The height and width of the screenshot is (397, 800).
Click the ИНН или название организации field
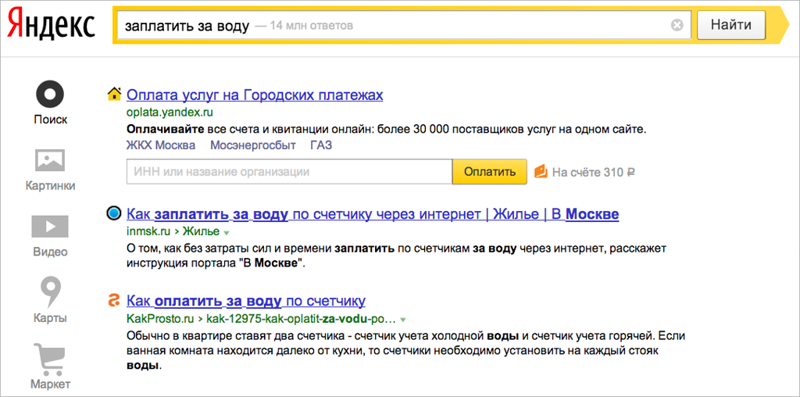tap(289, 172)
